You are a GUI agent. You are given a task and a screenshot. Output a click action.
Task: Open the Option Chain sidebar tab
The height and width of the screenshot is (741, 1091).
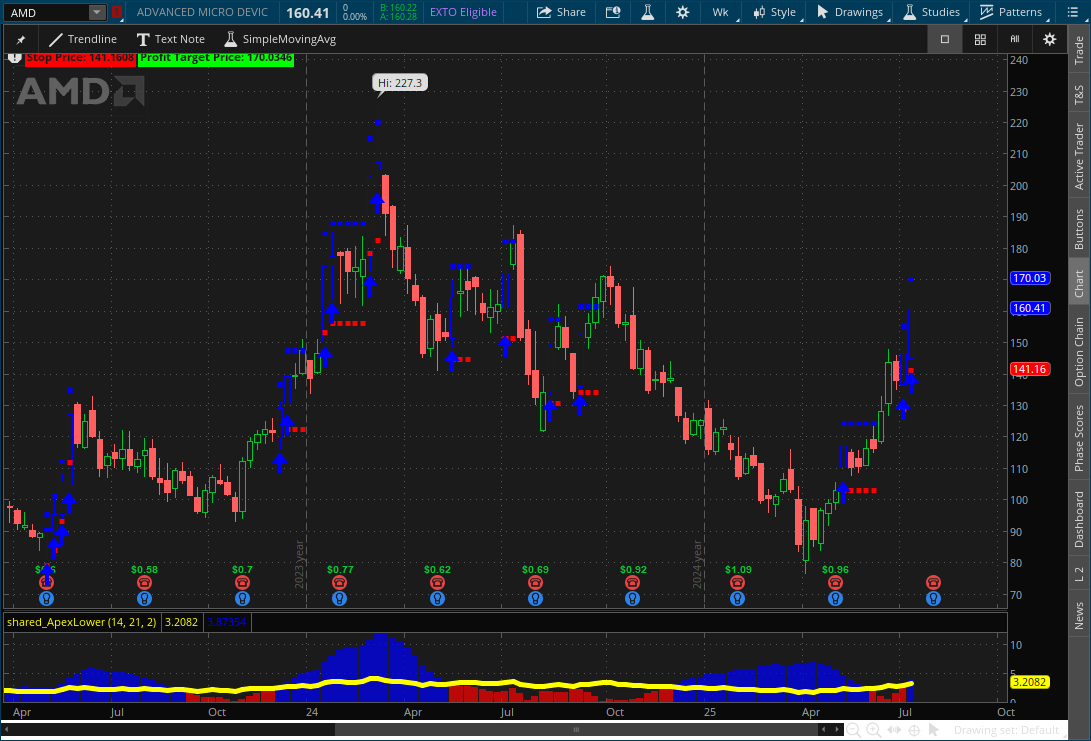[x=1079, y=351]
